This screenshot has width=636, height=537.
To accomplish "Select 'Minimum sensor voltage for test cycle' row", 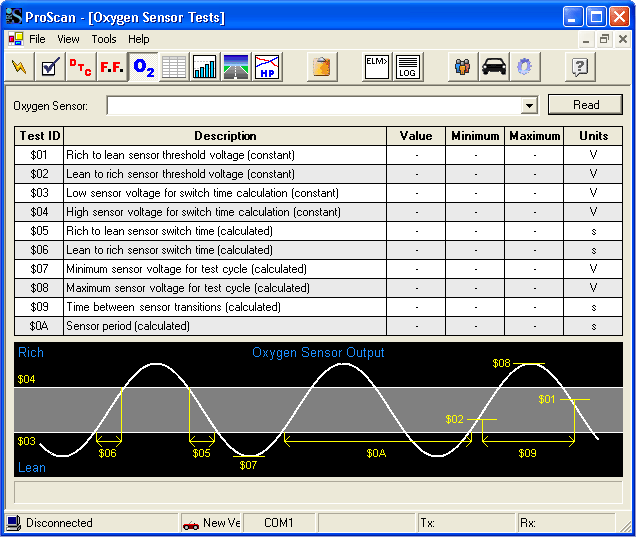I will pyautogui.click(x=318, y=269).
